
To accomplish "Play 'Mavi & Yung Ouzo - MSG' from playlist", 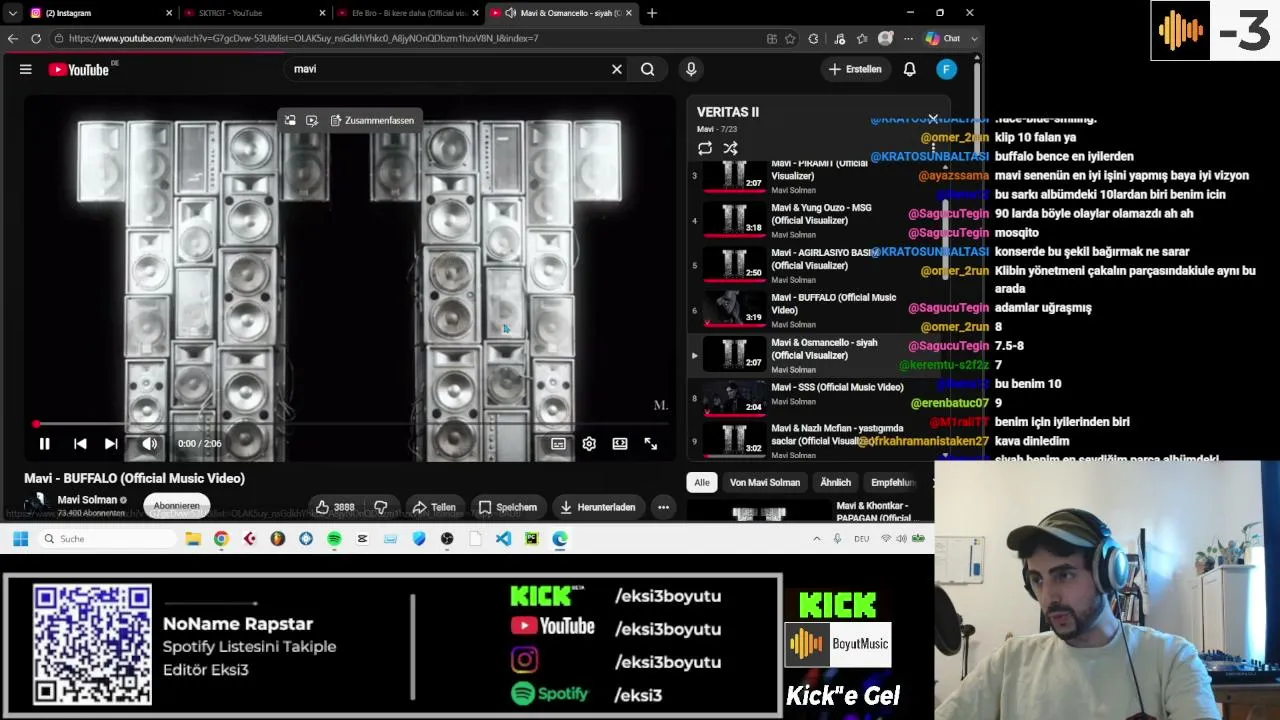I will point(816,220).
